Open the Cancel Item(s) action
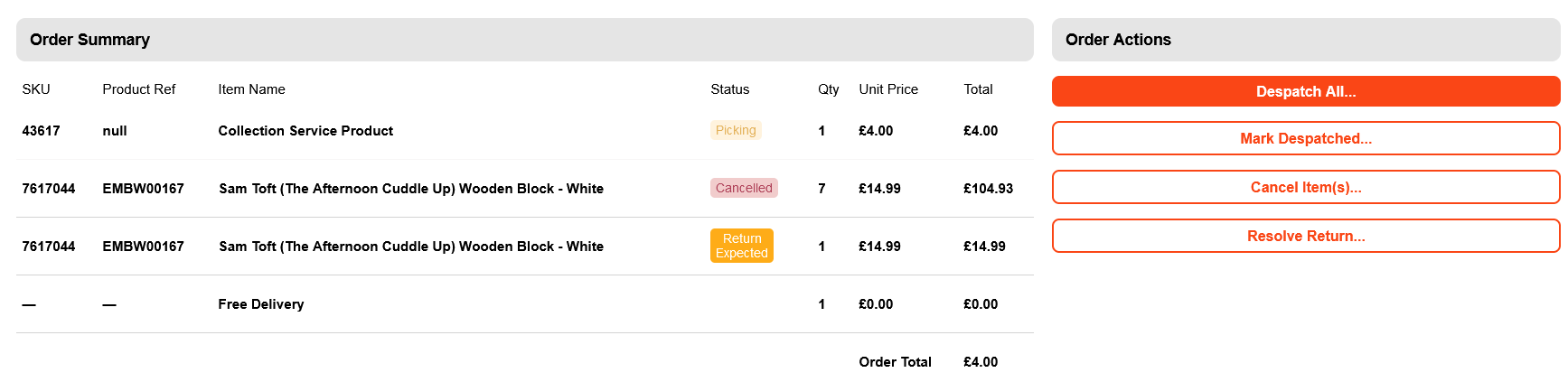Image resolution: width=1568 pixels, height=382 pixels. pyautogui.click(x=1305, y=187)
